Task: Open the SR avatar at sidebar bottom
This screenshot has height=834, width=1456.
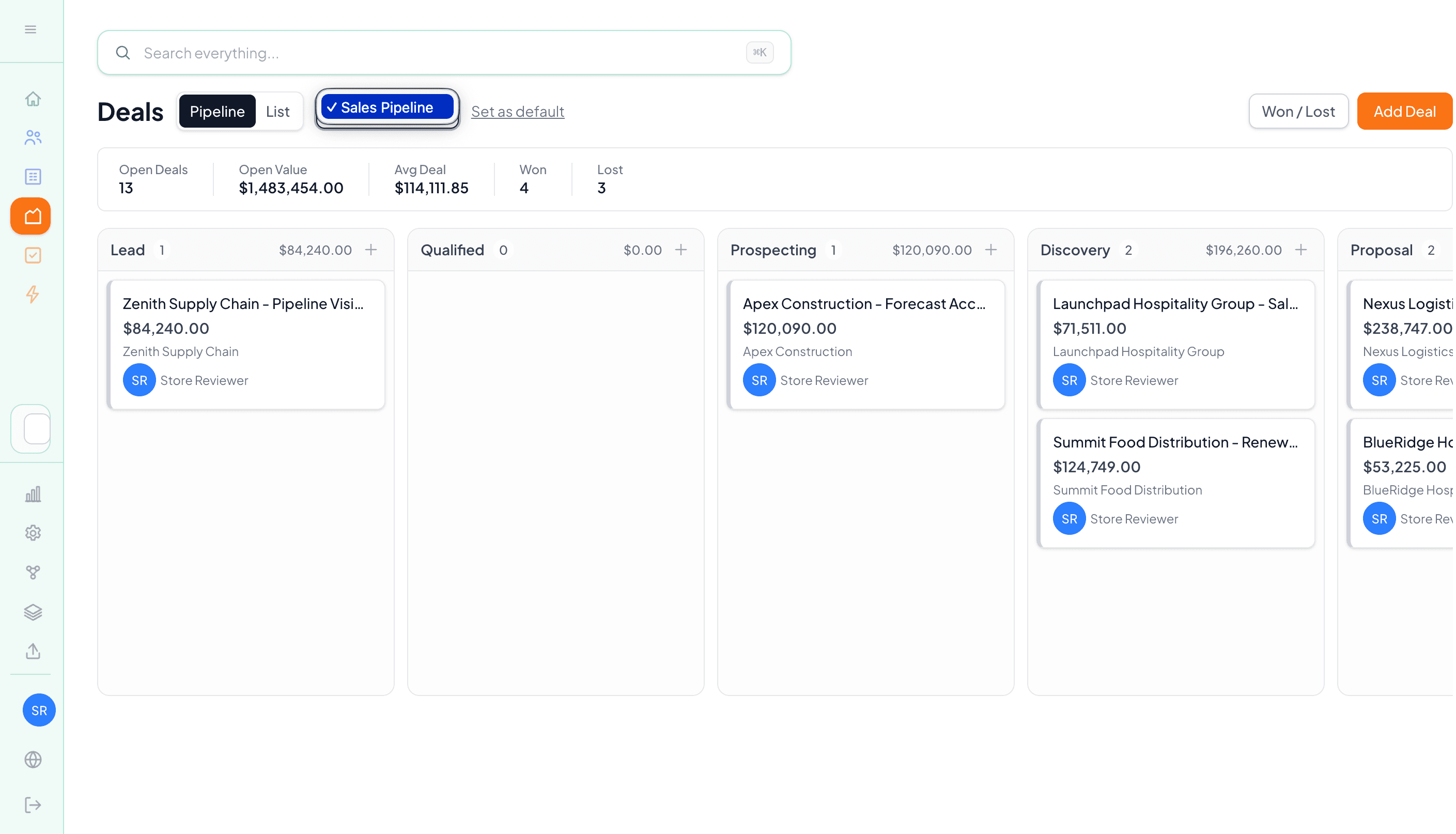Action: click(x=38, y=711)
